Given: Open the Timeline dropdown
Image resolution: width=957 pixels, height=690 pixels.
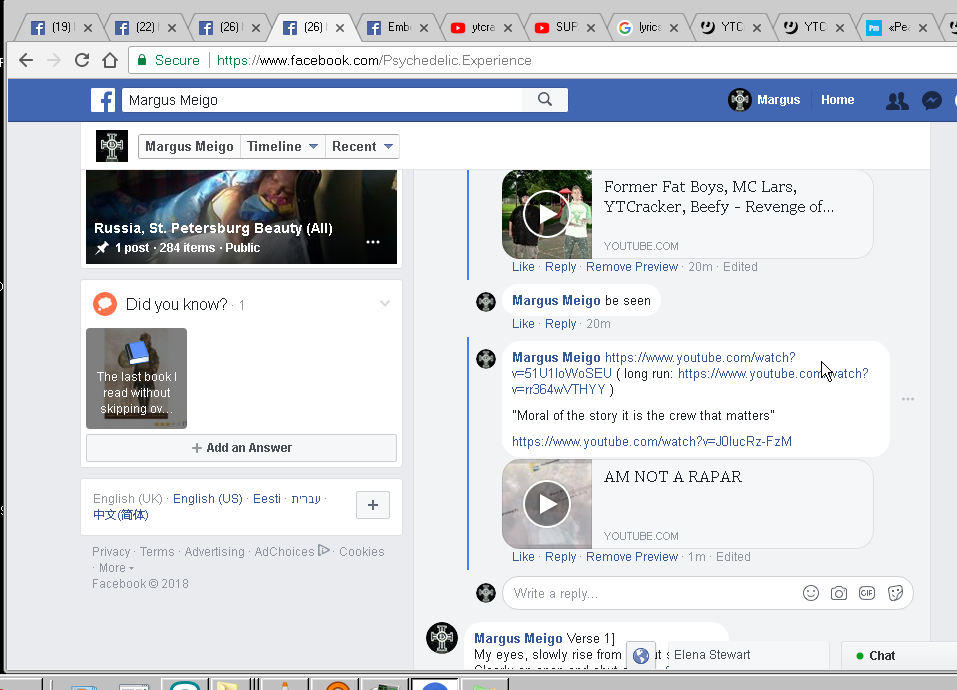Looking at the screenshot, I should coord(283,146).
